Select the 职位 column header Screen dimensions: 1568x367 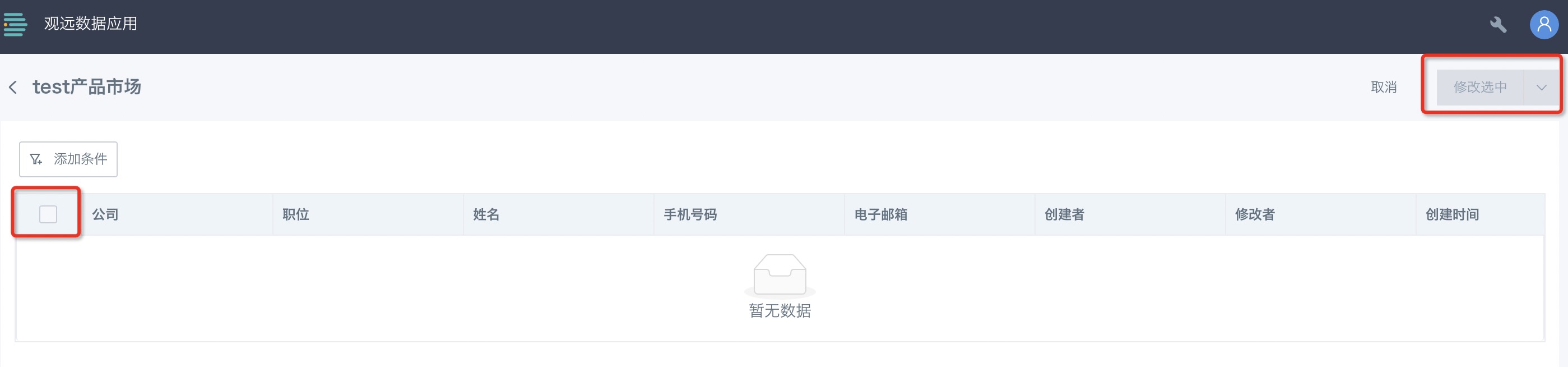click(x=368, y=214)
